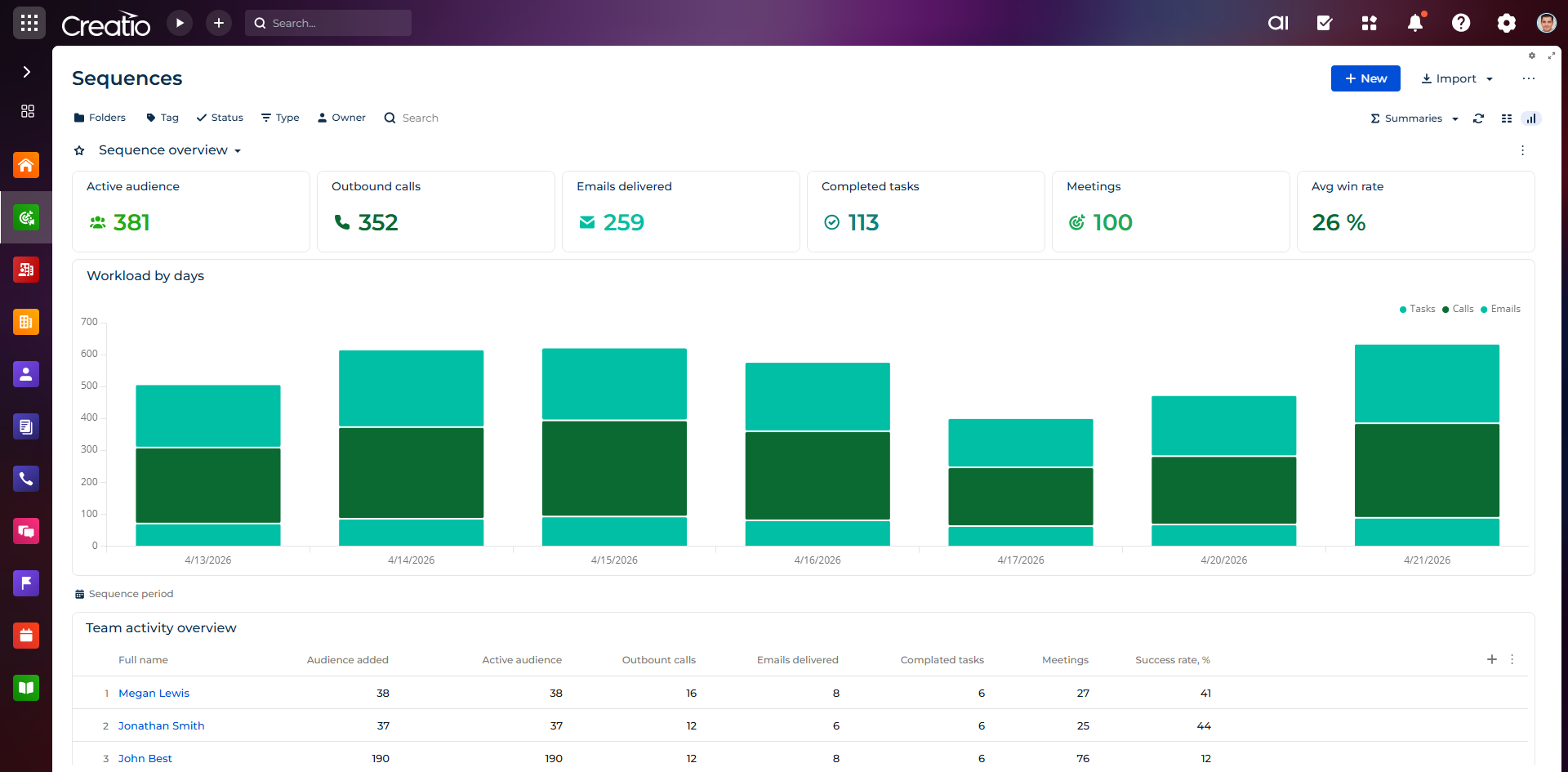Open Megan Lewis contact link
The image size is (1568, 772).
(x=154, y=693)
